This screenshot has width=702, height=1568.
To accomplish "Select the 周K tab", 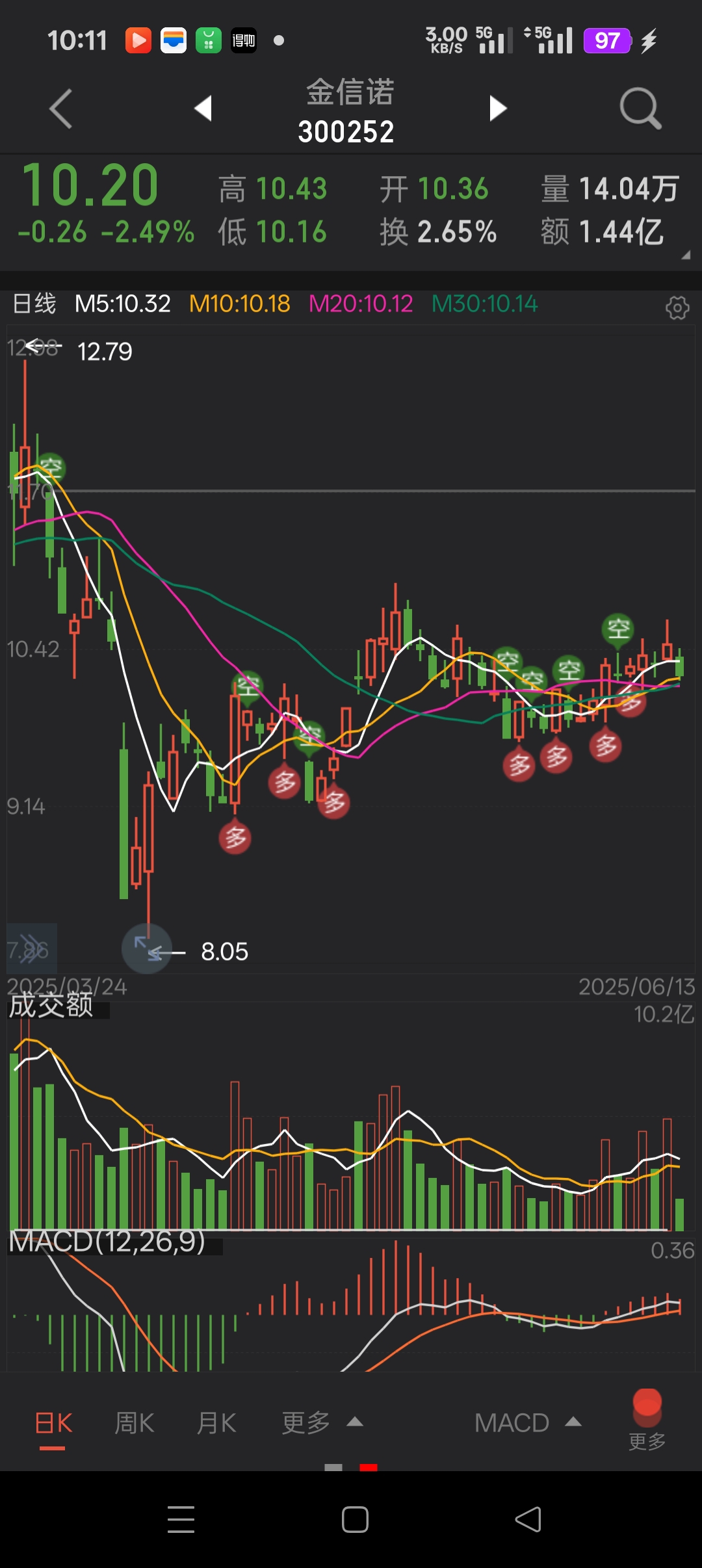I will point(134,1423).
